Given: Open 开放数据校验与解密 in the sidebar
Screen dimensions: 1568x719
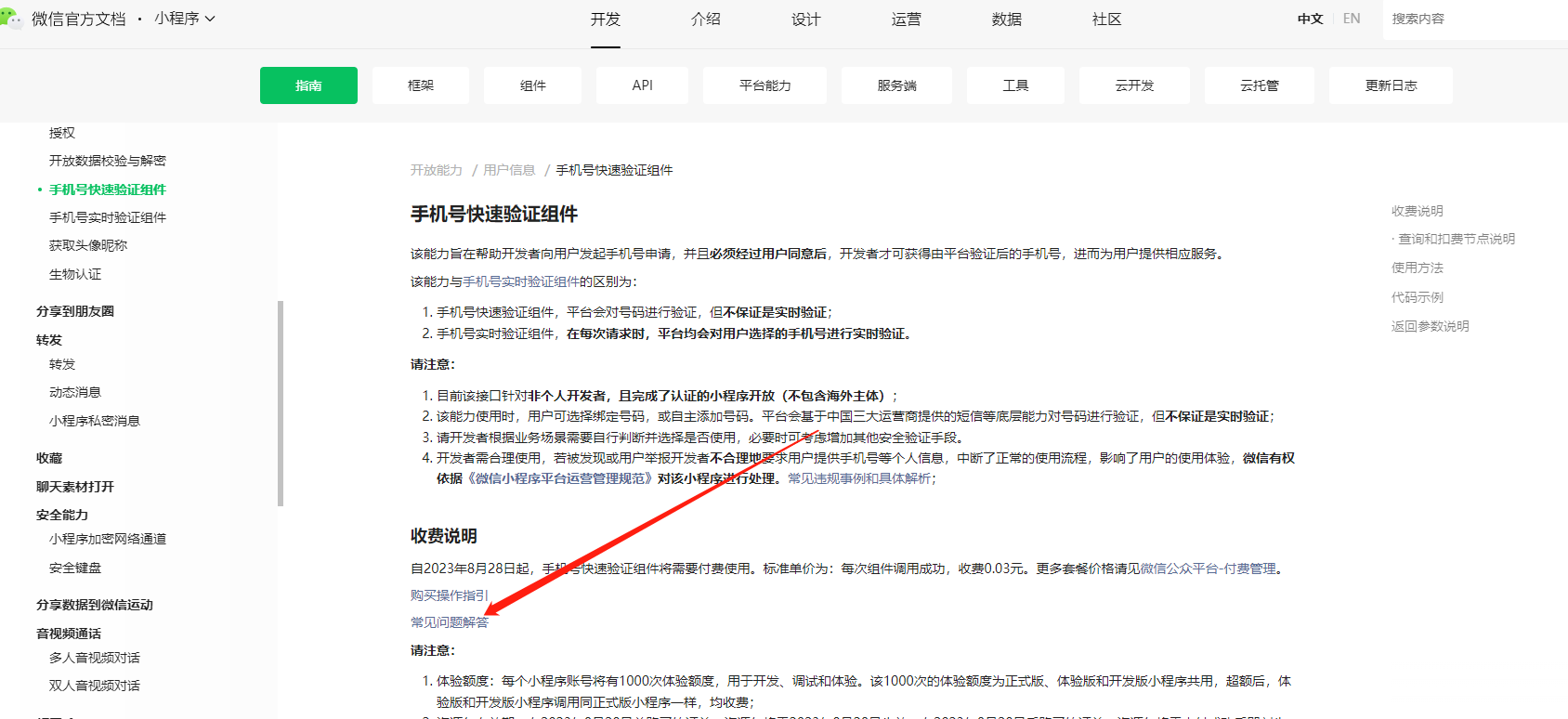Looking at the screenshot, I should (108, 161).
